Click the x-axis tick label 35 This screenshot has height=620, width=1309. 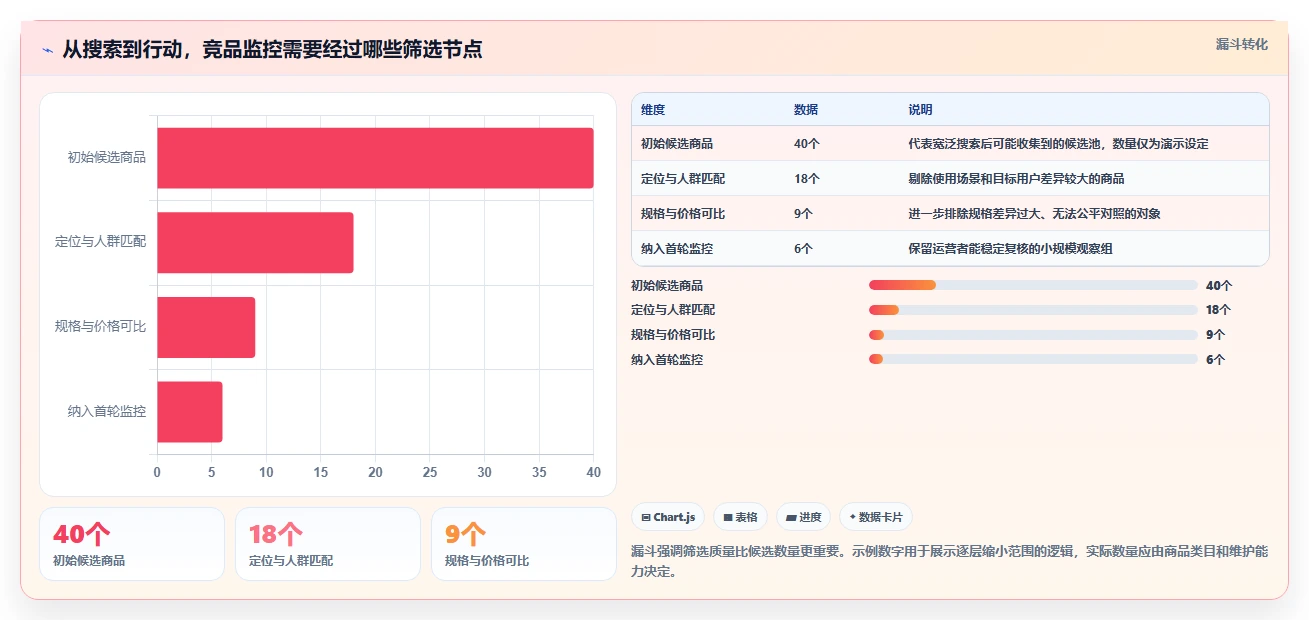click(x=539, y=472)
